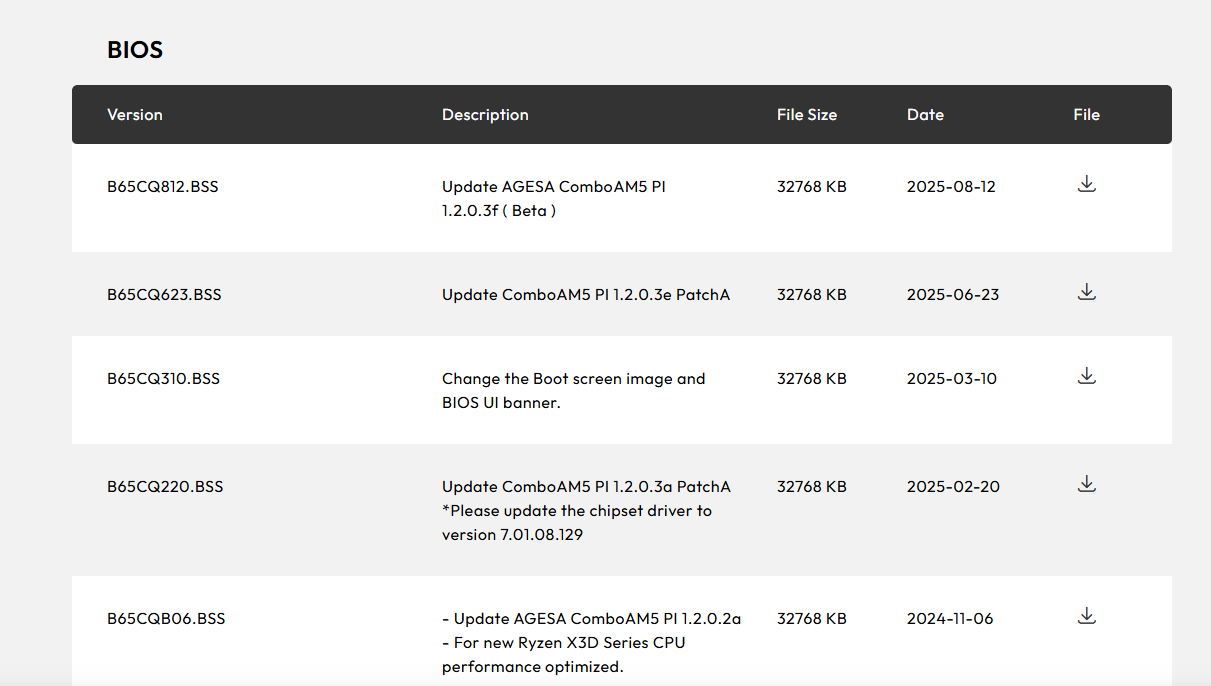Click the Boot screen image description text

[574, 391]
